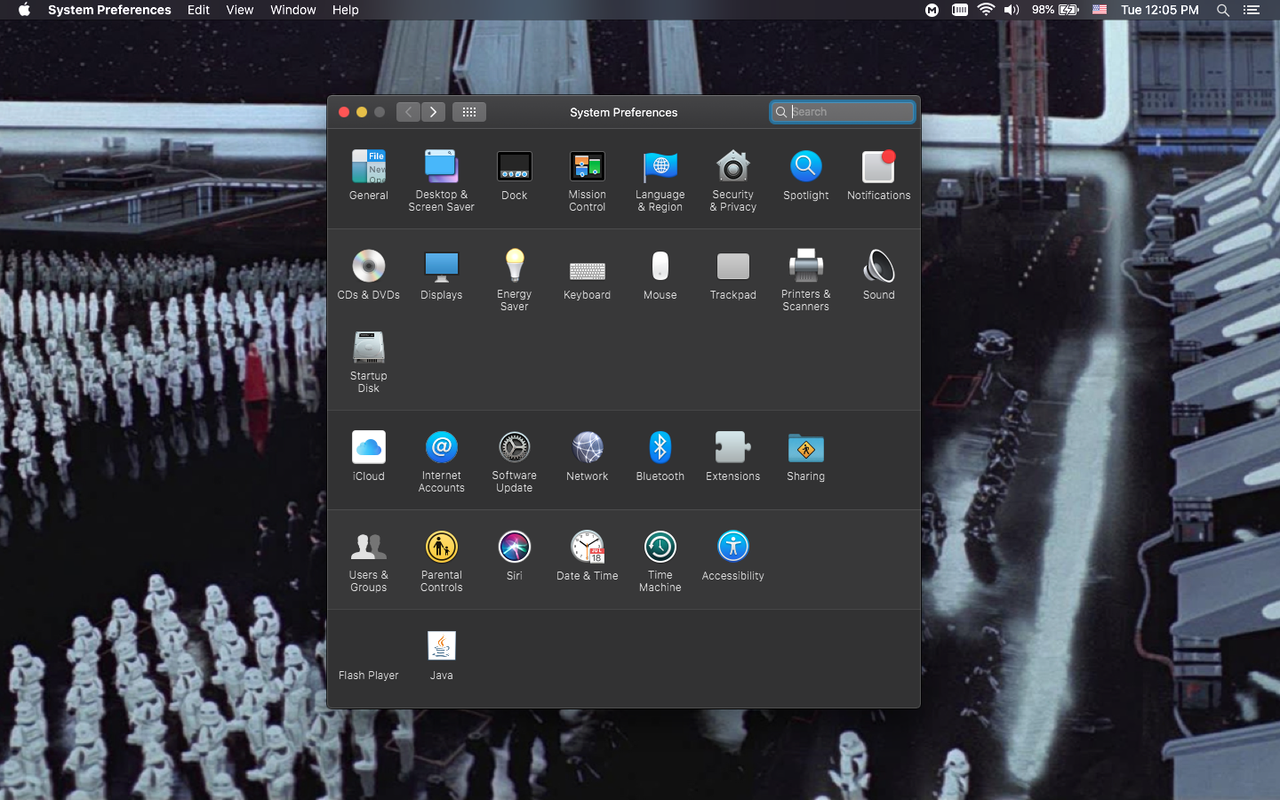1280x800 pixels.
Task: Open the General preferences pane
Action: pos(368,167)
